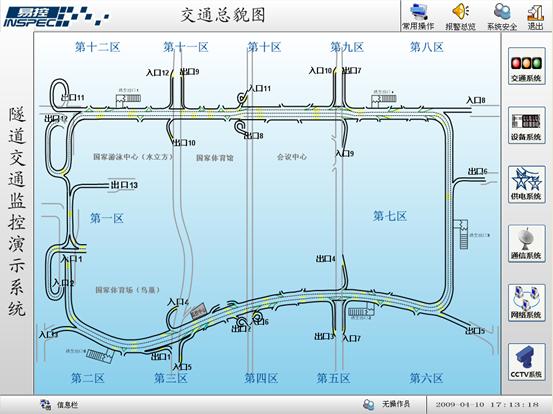Select the 第一区 zone label
The height and width of the screenshot is (414, 553).
click(107, 218)
